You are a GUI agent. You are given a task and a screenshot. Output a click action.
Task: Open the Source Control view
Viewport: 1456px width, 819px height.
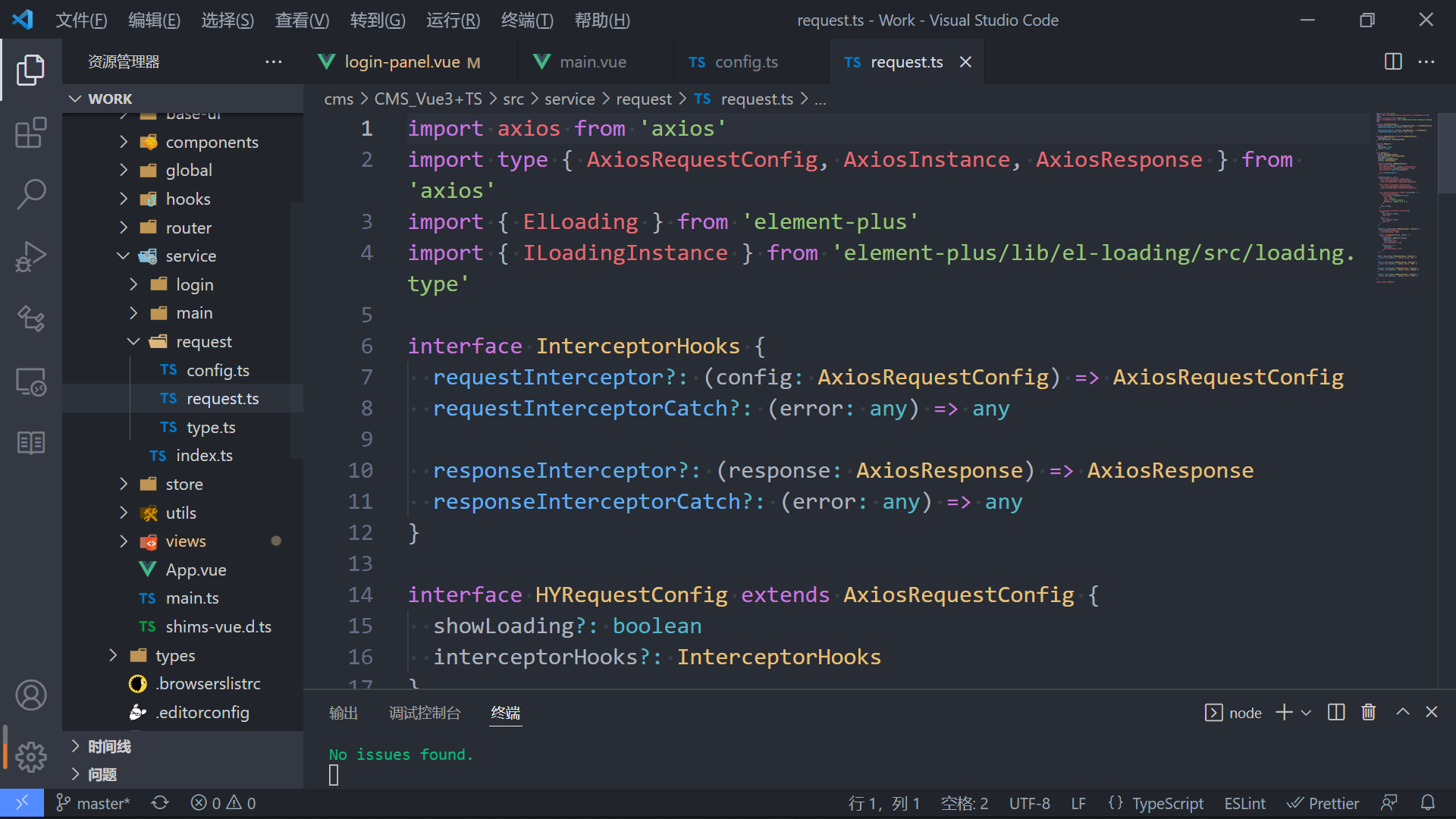[x=30, y=318]
